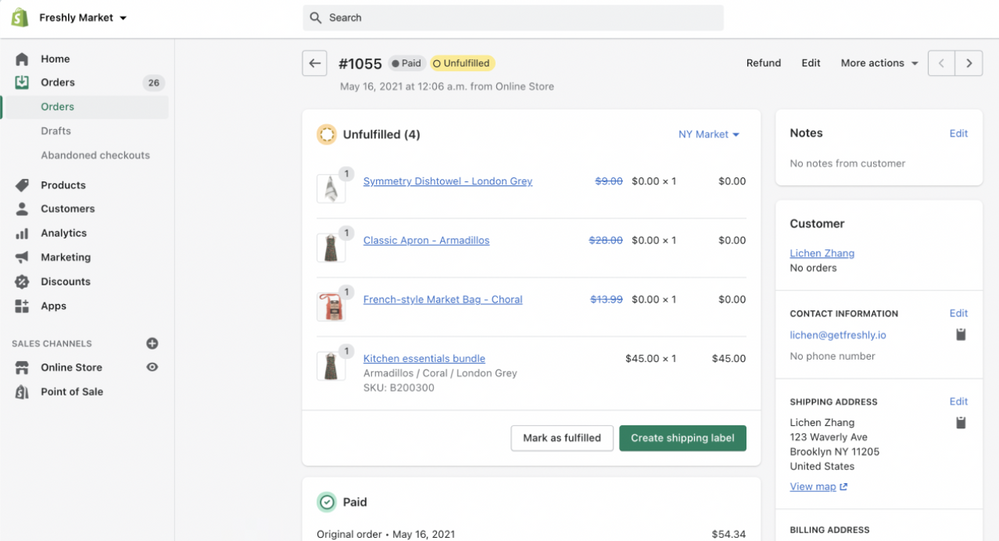Open the More actions dropdown
This screenshot has height=541, width=999.
coord(879,63)
